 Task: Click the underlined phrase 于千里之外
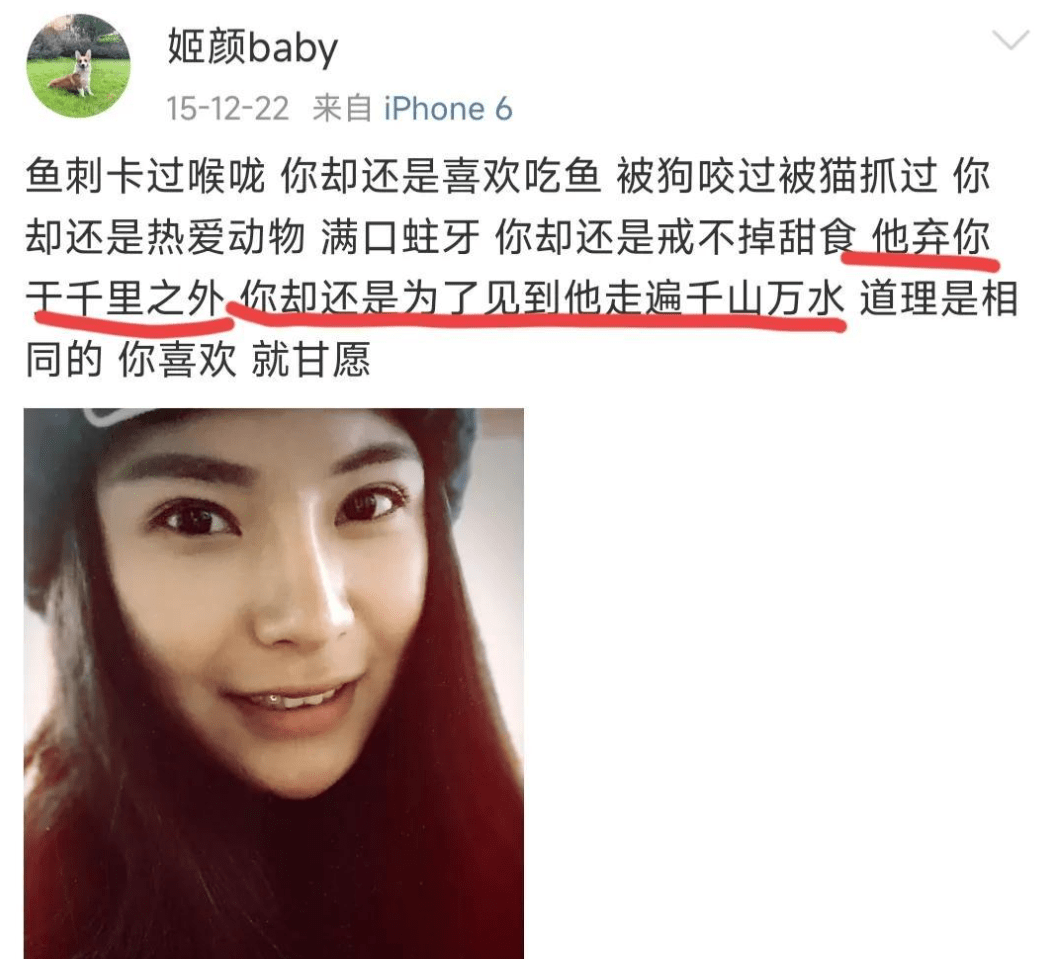125,298
